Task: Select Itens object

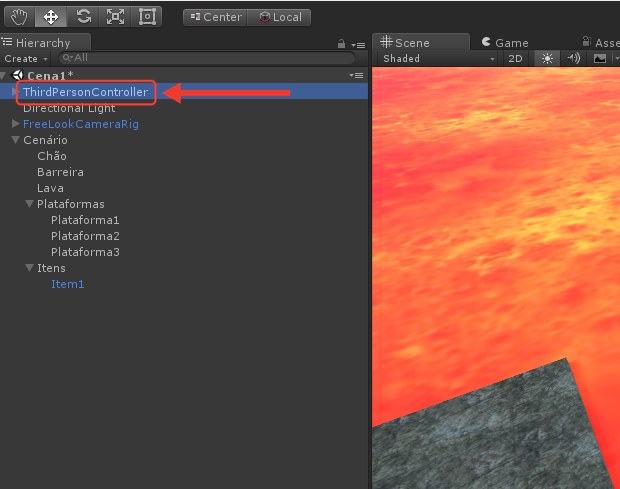Action: pyautogui.click(x=51, y=268)
